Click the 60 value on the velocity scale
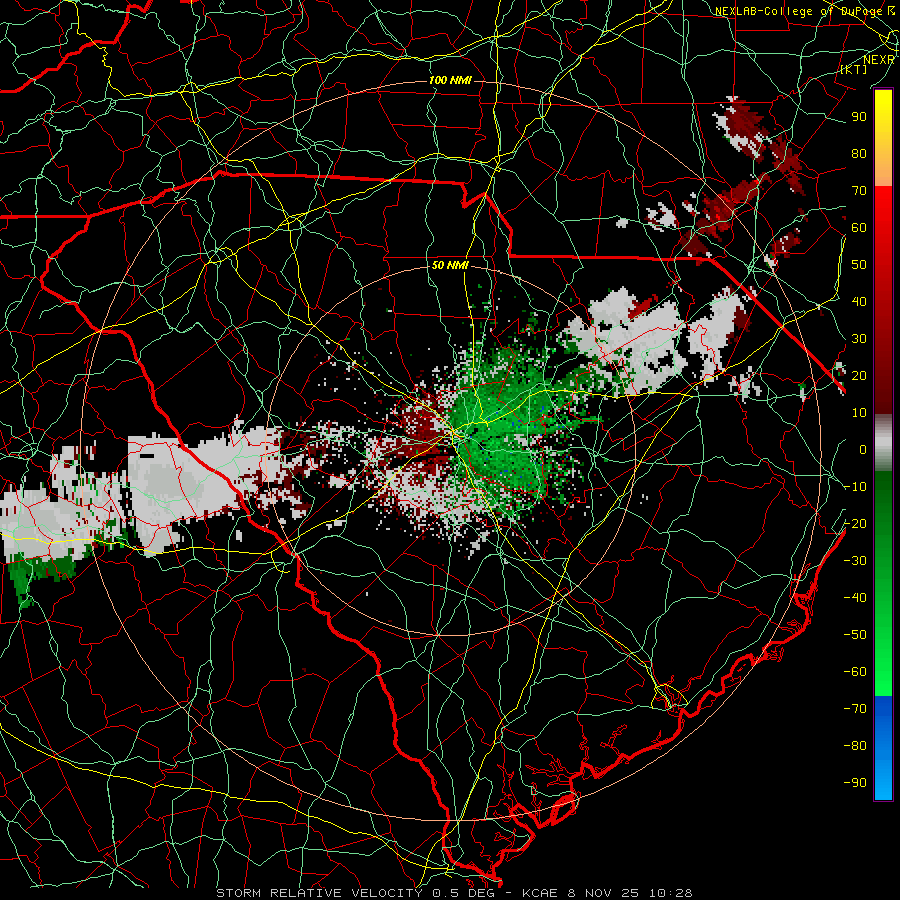900x900 pixels. tap(859, 227)
